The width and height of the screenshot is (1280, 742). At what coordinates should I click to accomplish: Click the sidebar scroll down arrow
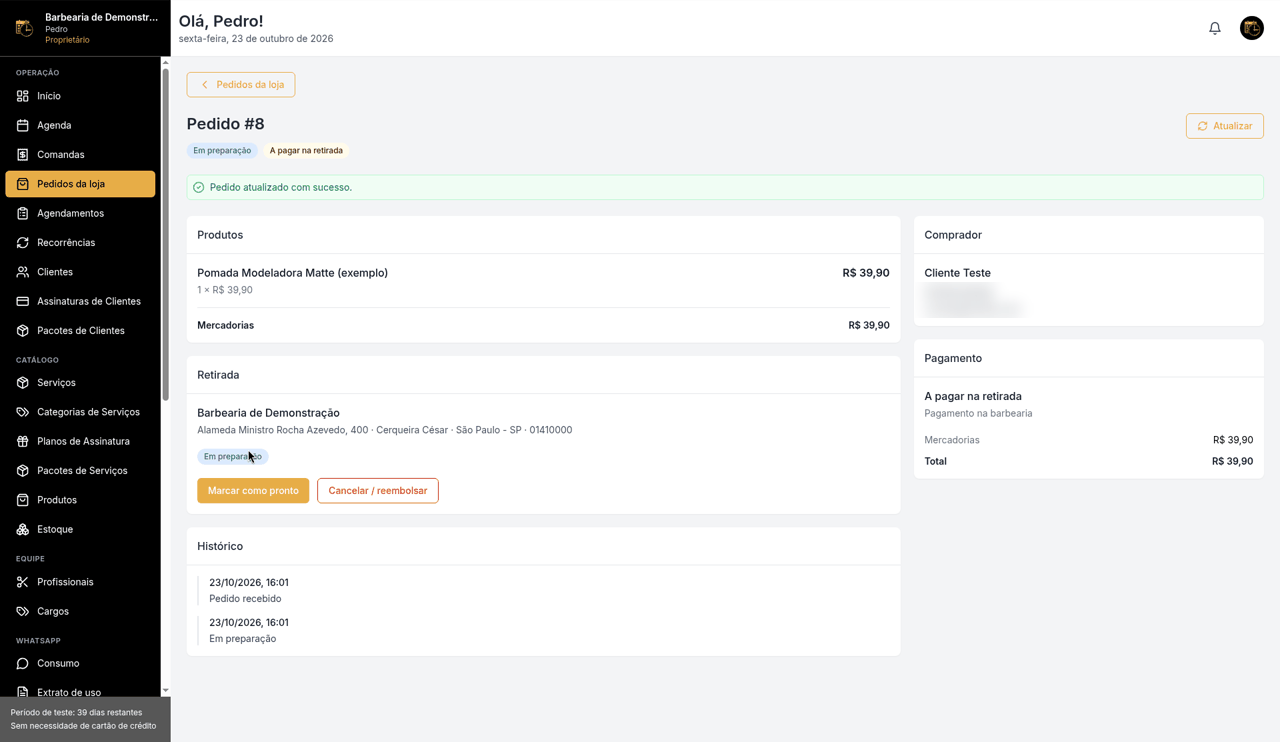(166, 691)
